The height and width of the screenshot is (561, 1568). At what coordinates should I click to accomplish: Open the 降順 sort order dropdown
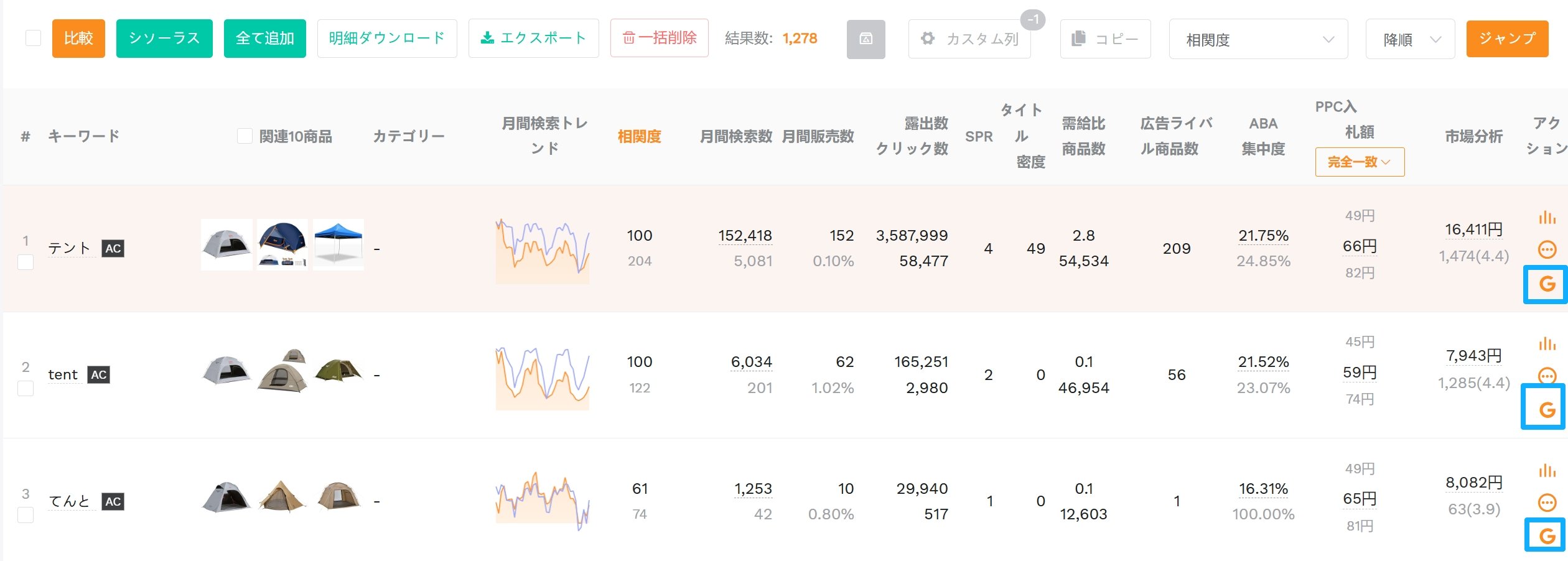tap(1410, 39)
